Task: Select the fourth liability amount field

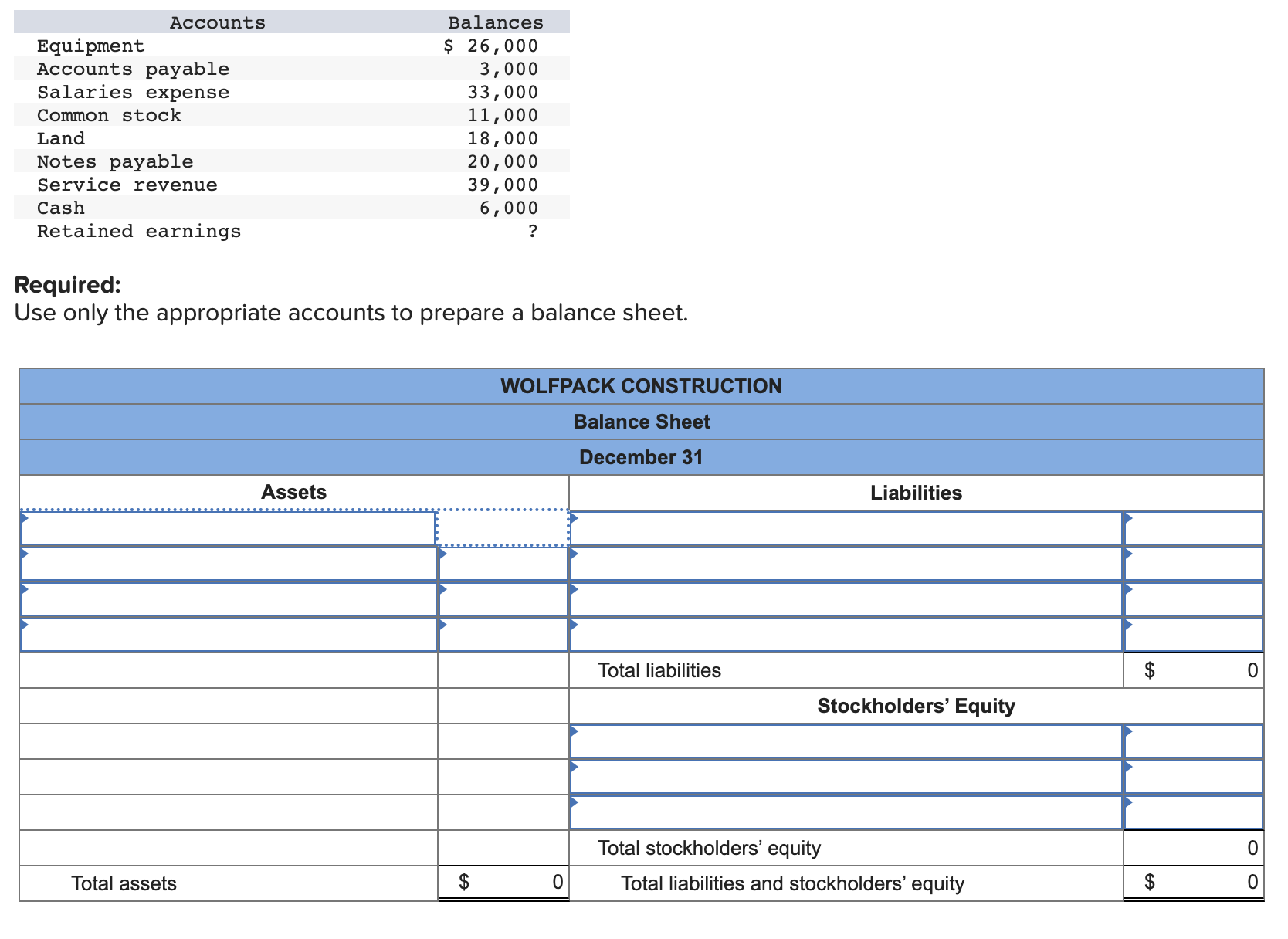Action: pyautogui.click(x=1194, y=635)
